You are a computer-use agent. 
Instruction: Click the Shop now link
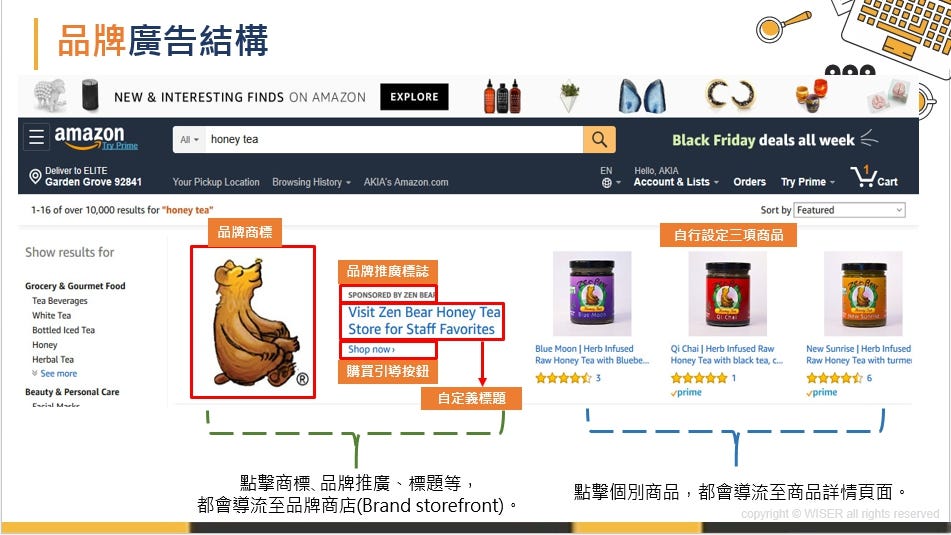[371, 349]
